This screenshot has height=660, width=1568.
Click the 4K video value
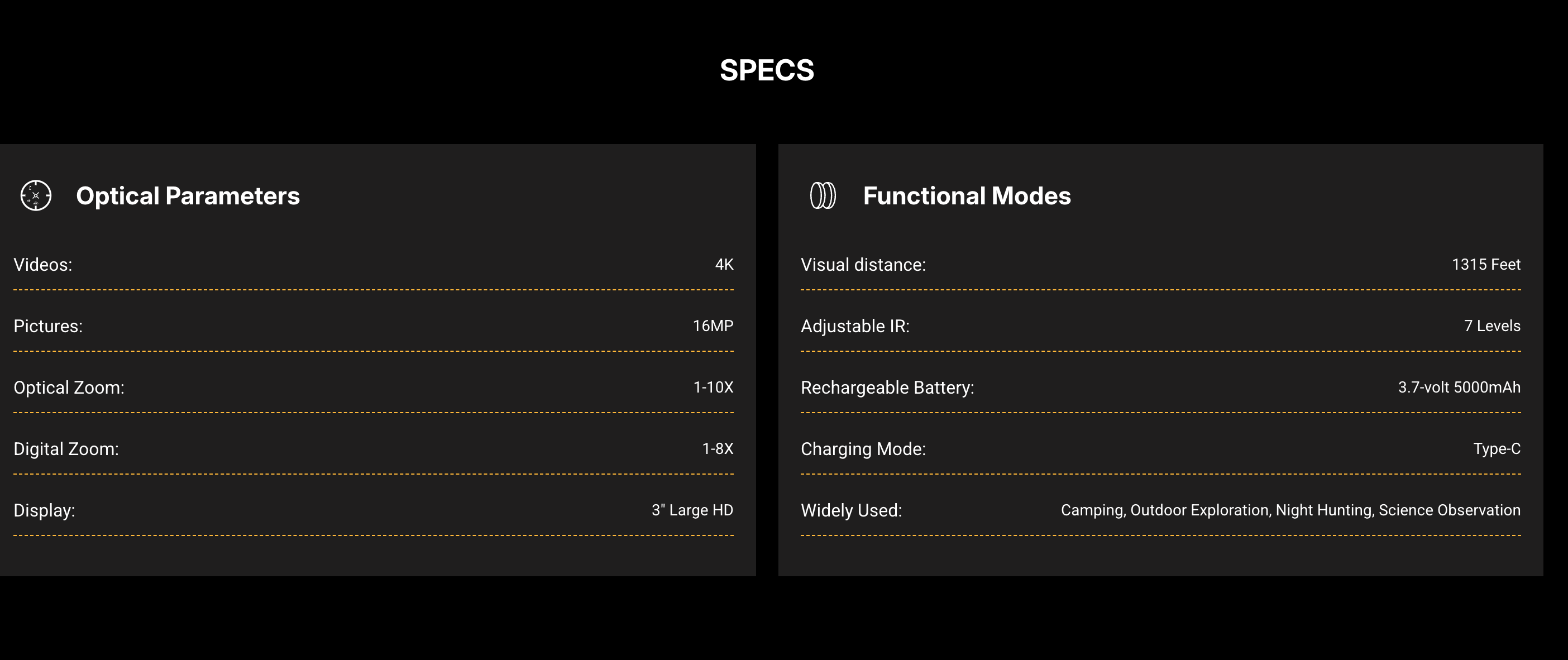[724, 265]
